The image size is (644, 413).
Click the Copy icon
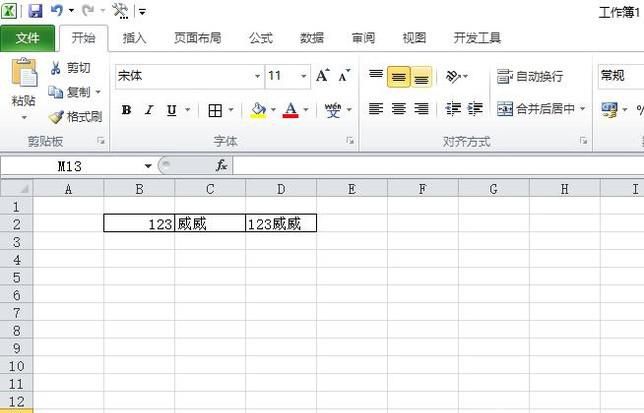pos(55,92)
